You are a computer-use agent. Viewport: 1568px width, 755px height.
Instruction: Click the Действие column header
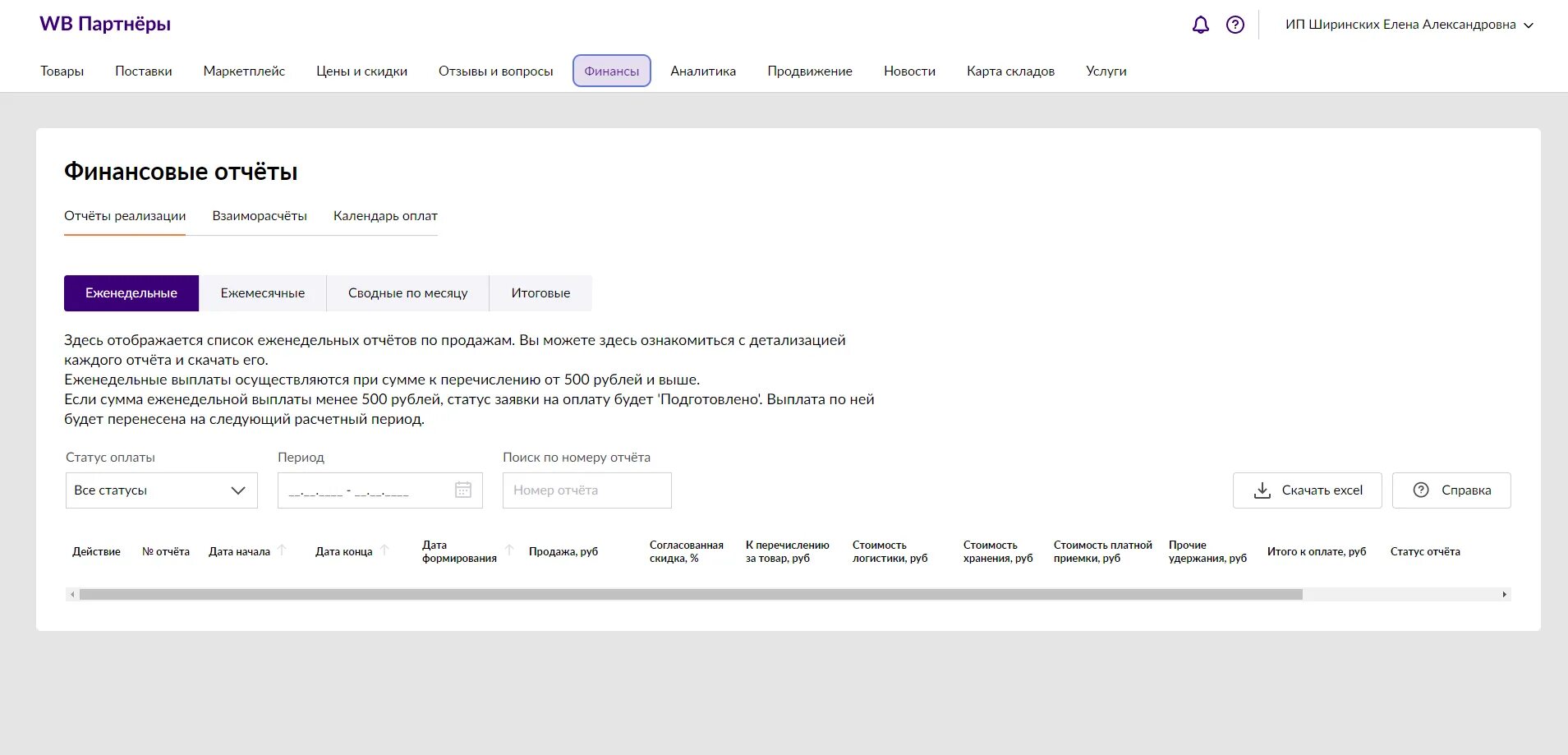click(96, 551)
